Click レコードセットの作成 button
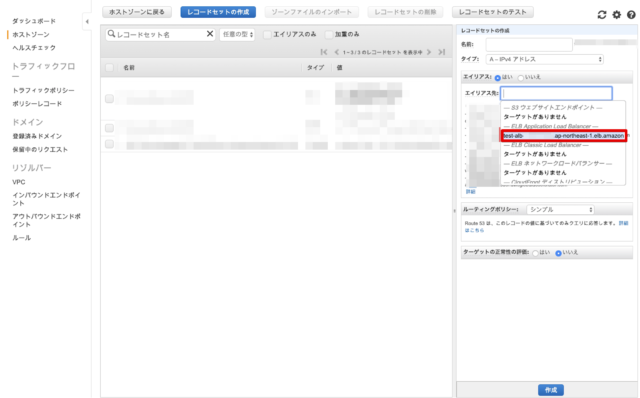Screen dimensions: 640x398 218,12
